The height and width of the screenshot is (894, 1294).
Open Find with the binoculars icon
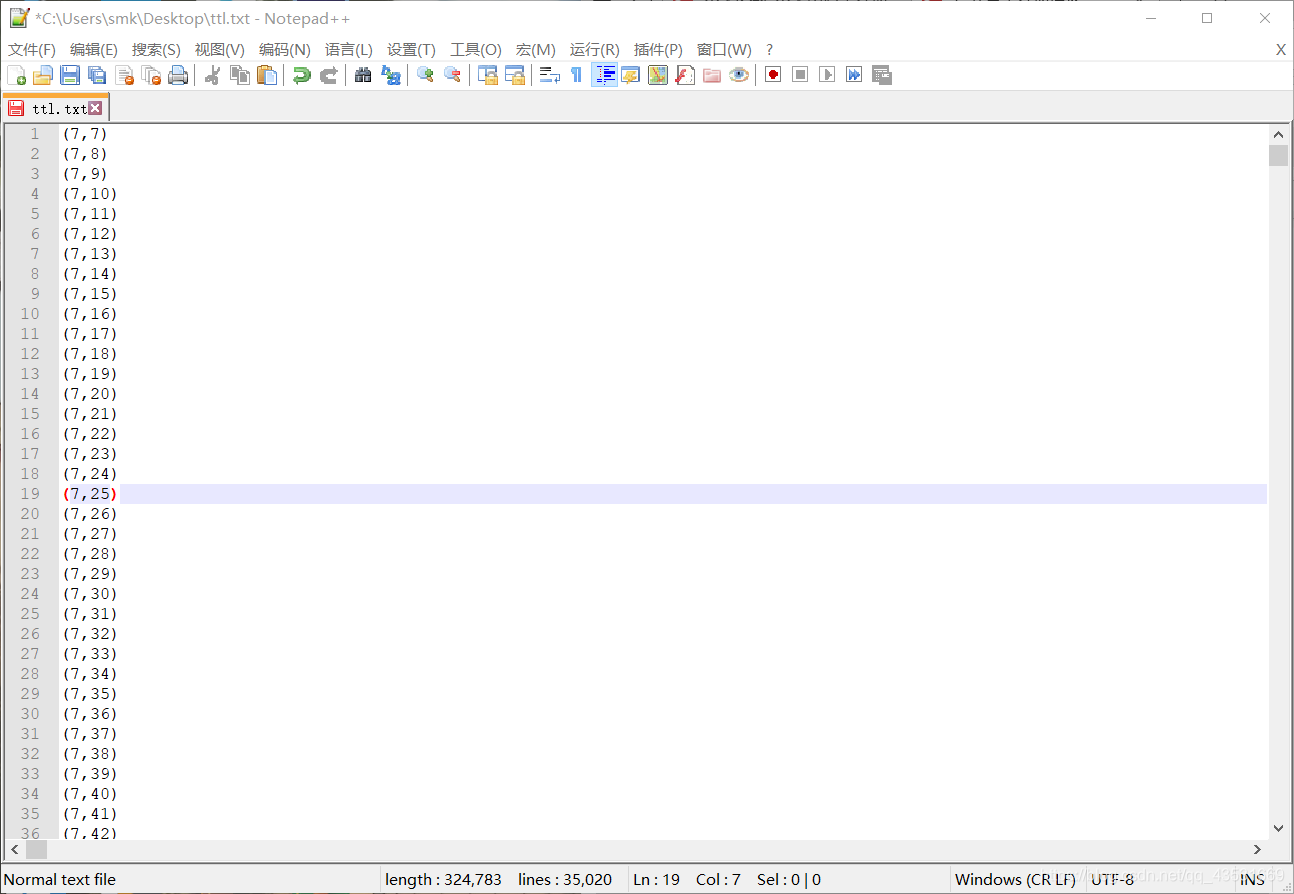point(363,75)
